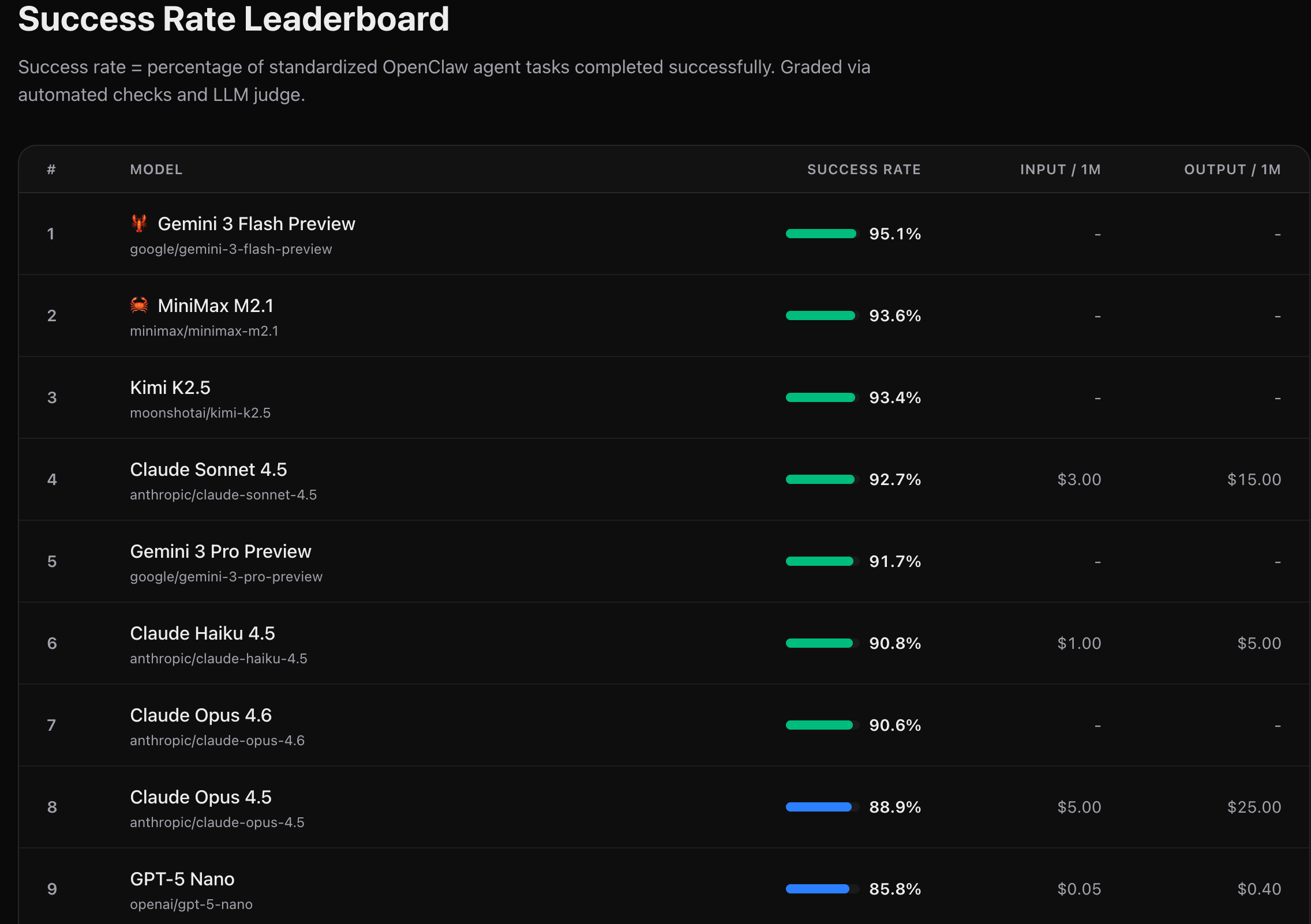Image resolution: width=1311 pixels, height=924 pixels.
Task: Open the Claude Haiku 4.5 entry
Action: point(203,633)
